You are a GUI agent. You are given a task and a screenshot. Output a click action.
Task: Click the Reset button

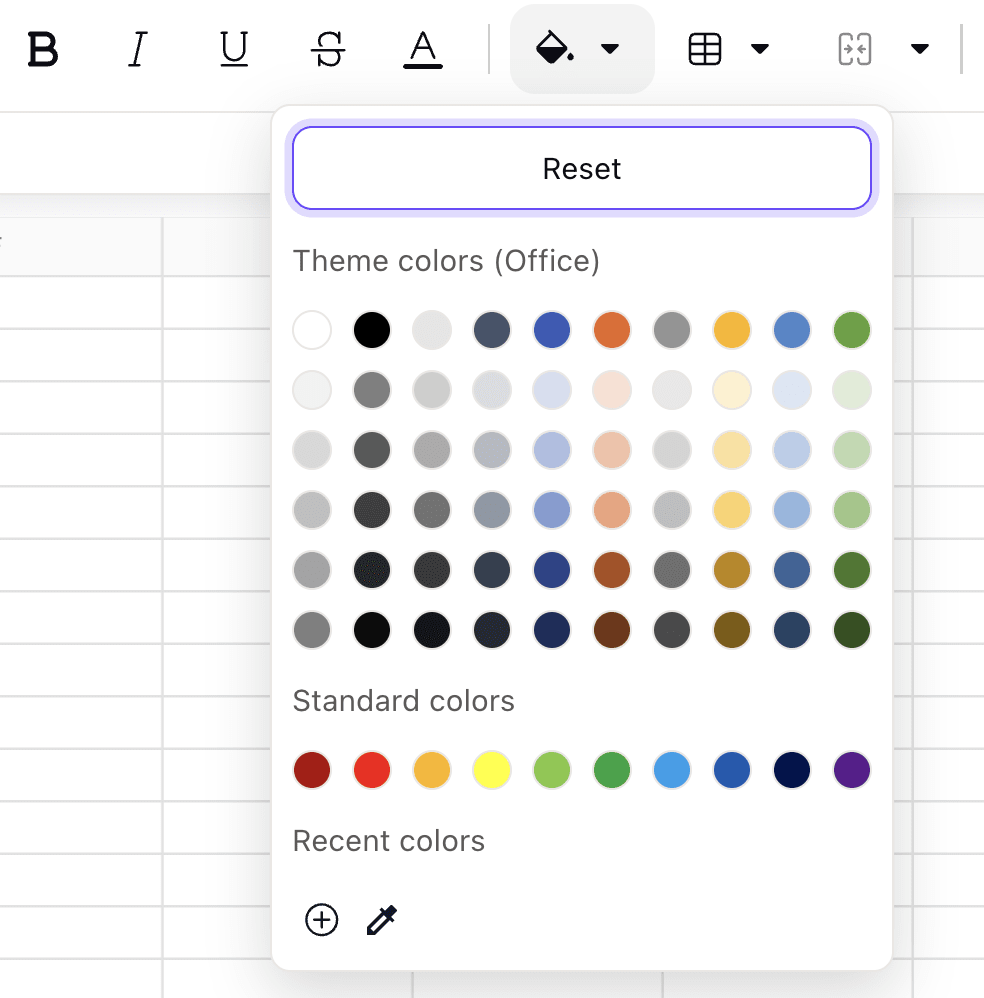(x=581, y=168)
